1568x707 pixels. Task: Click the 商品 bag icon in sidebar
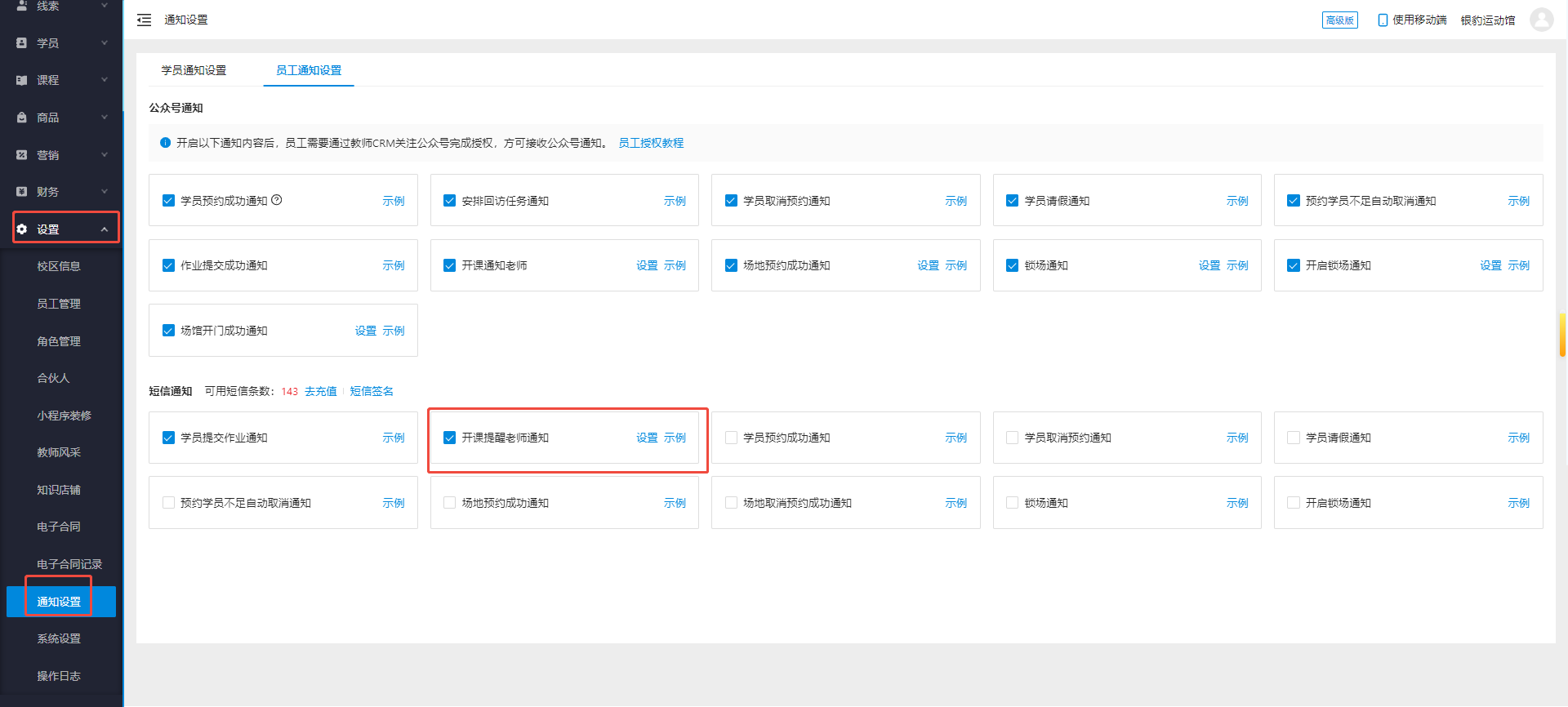pos(22,118)
